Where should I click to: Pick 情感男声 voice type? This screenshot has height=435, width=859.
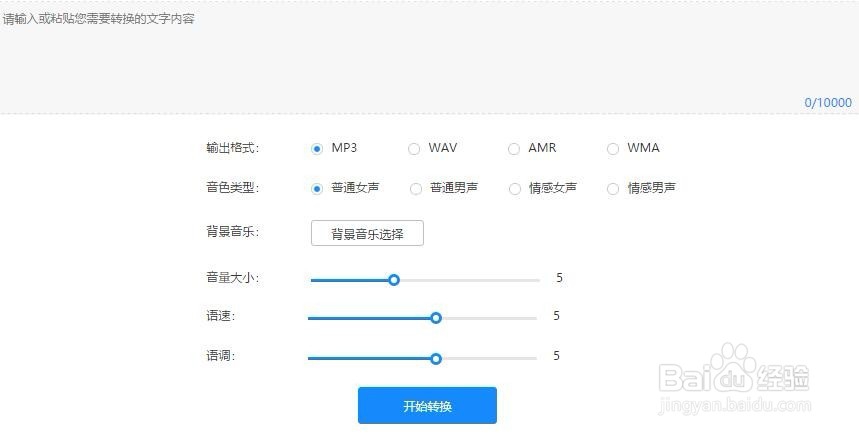(x=613, y=188)
